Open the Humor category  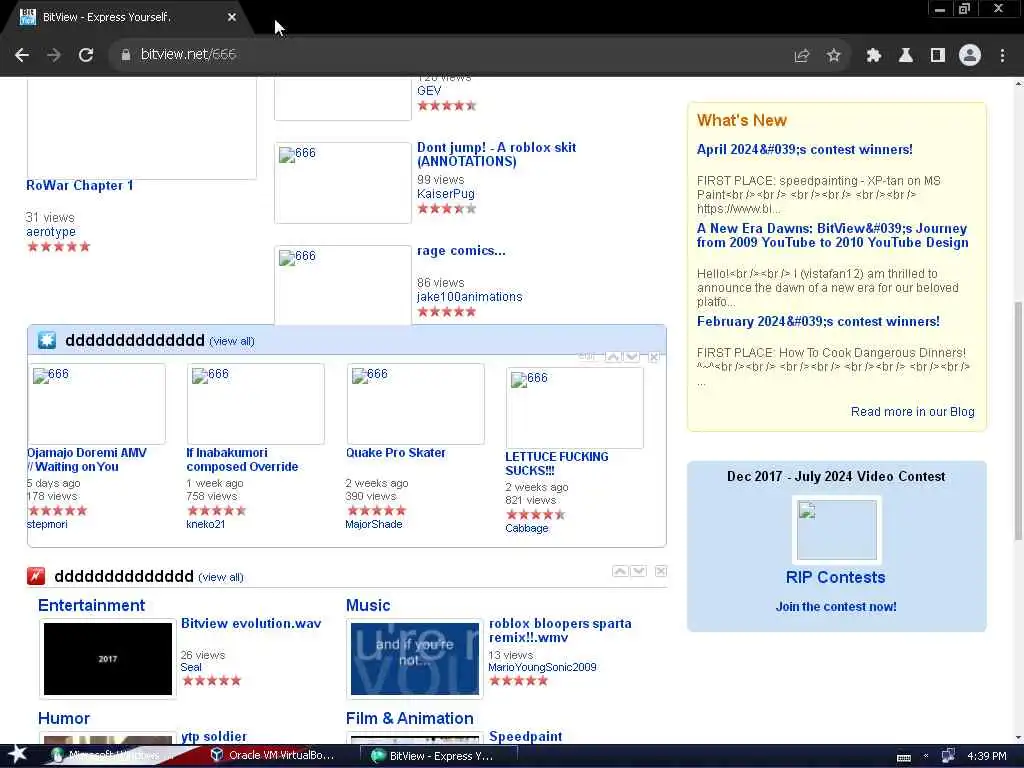64,718
